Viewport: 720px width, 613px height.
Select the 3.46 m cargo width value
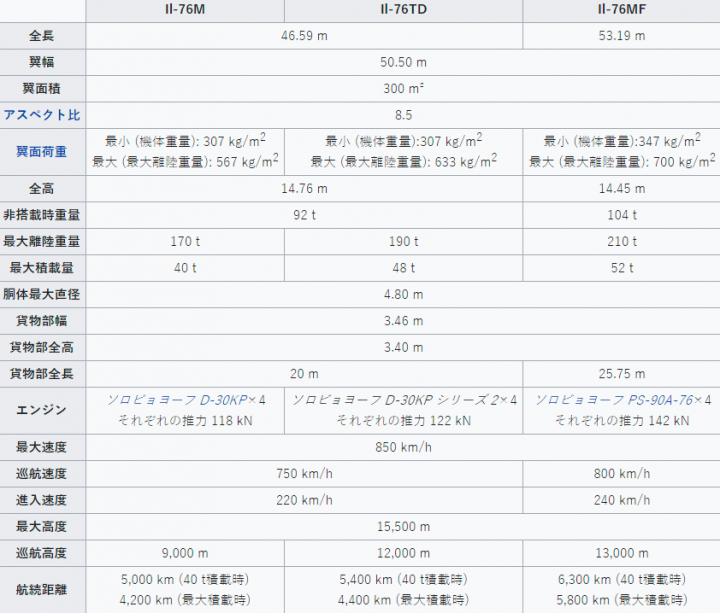click(x=404, y=321)
